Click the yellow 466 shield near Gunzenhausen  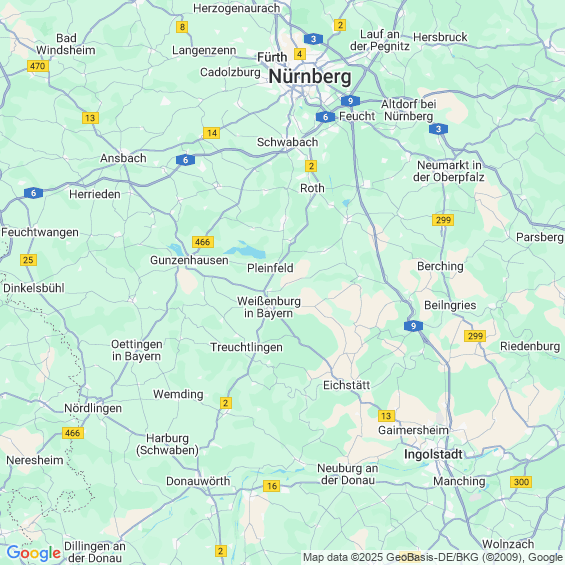[203, 242]
